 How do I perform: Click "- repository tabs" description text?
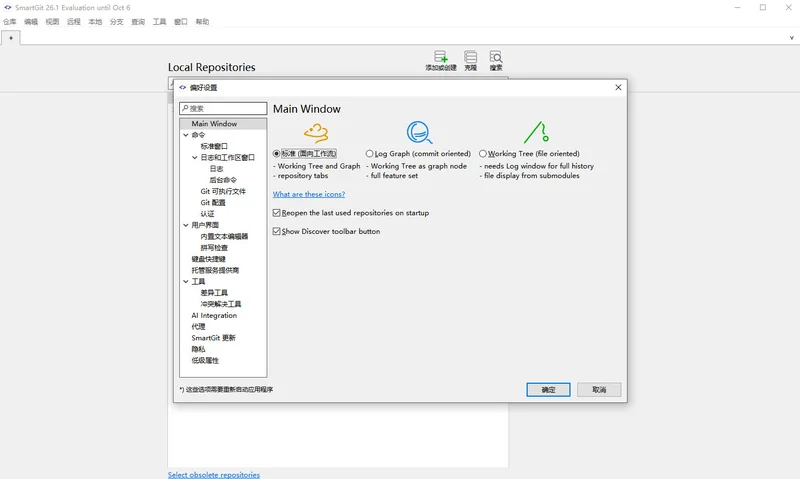[301, 175]
